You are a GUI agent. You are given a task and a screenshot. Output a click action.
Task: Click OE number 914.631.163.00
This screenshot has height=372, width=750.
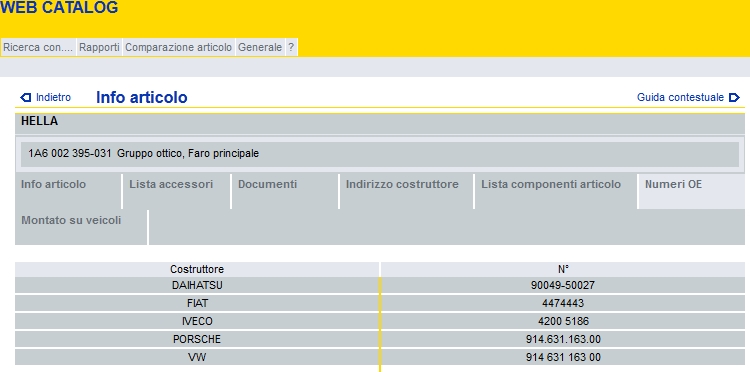563,339
